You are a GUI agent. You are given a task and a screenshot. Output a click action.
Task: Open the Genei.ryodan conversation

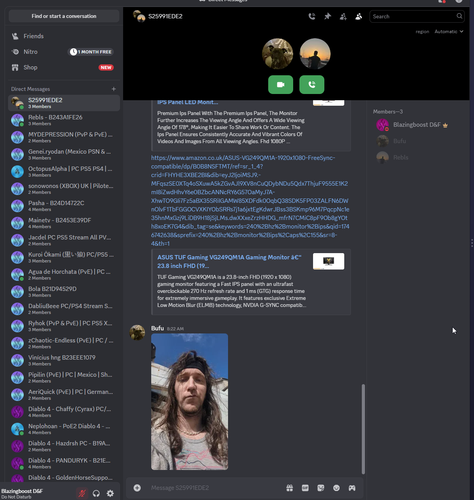pos(64,154)
